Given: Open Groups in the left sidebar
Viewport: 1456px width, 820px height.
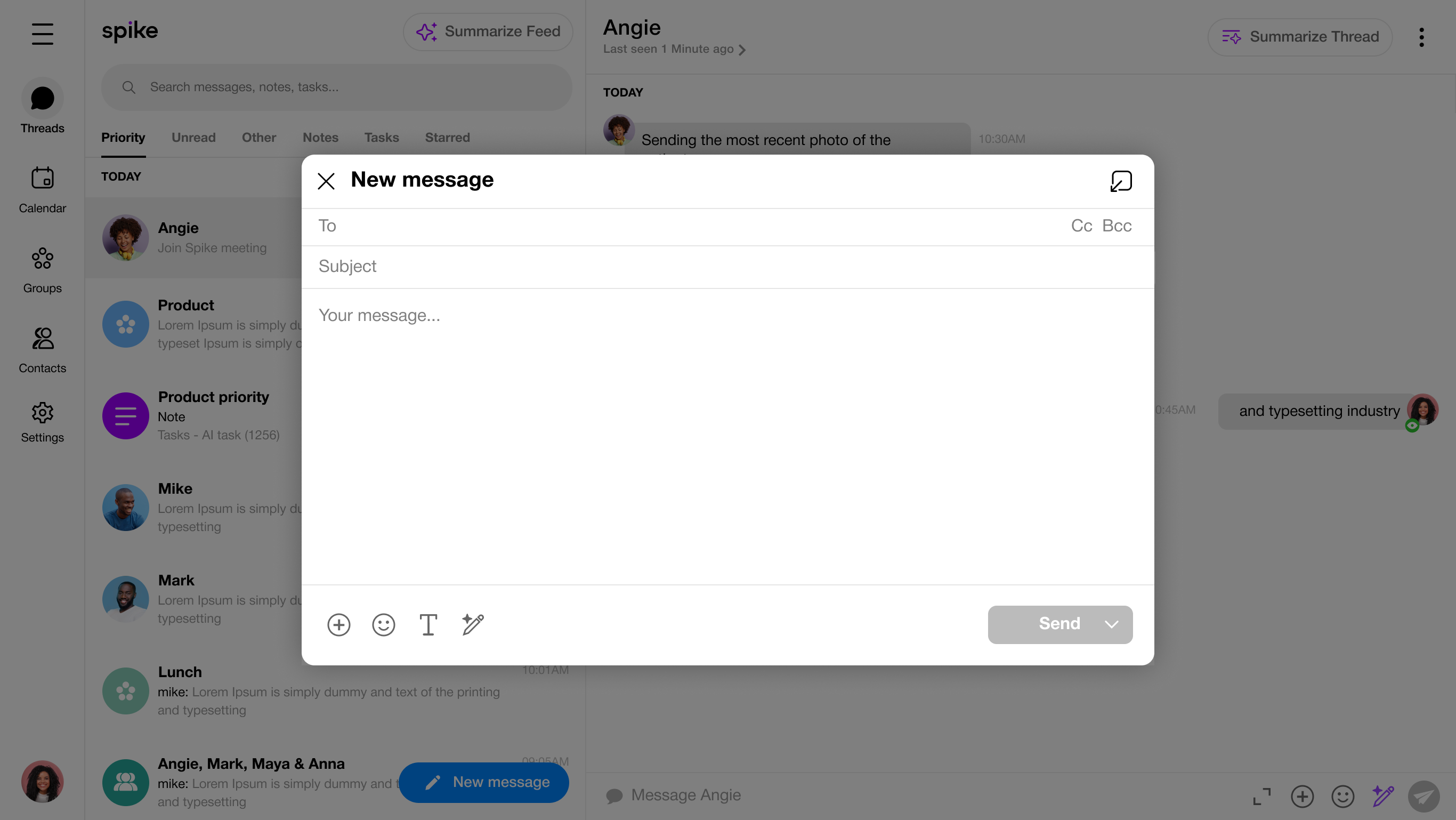Looking at the screenshot, I should click(x=43, y=270).
